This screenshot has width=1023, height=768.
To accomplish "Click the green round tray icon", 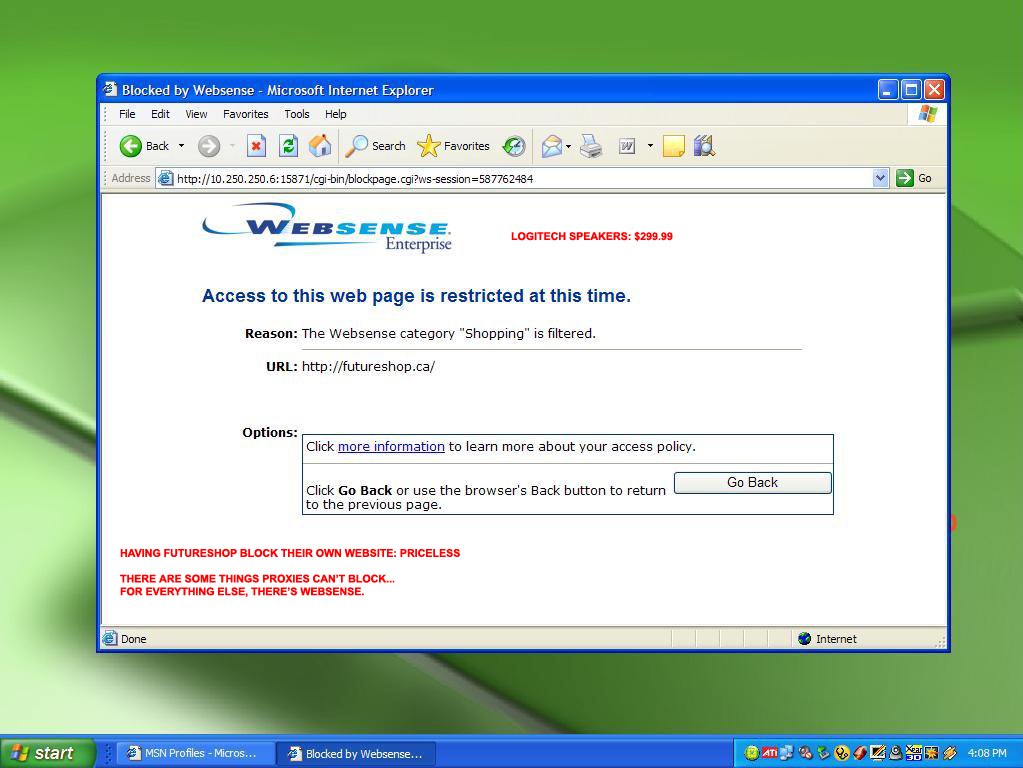I will [752, 753].
